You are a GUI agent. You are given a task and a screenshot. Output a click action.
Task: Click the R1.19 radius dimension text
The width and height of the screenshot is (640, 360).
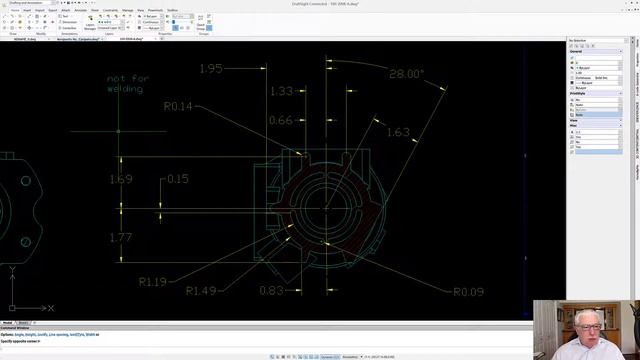coord(153,282)
